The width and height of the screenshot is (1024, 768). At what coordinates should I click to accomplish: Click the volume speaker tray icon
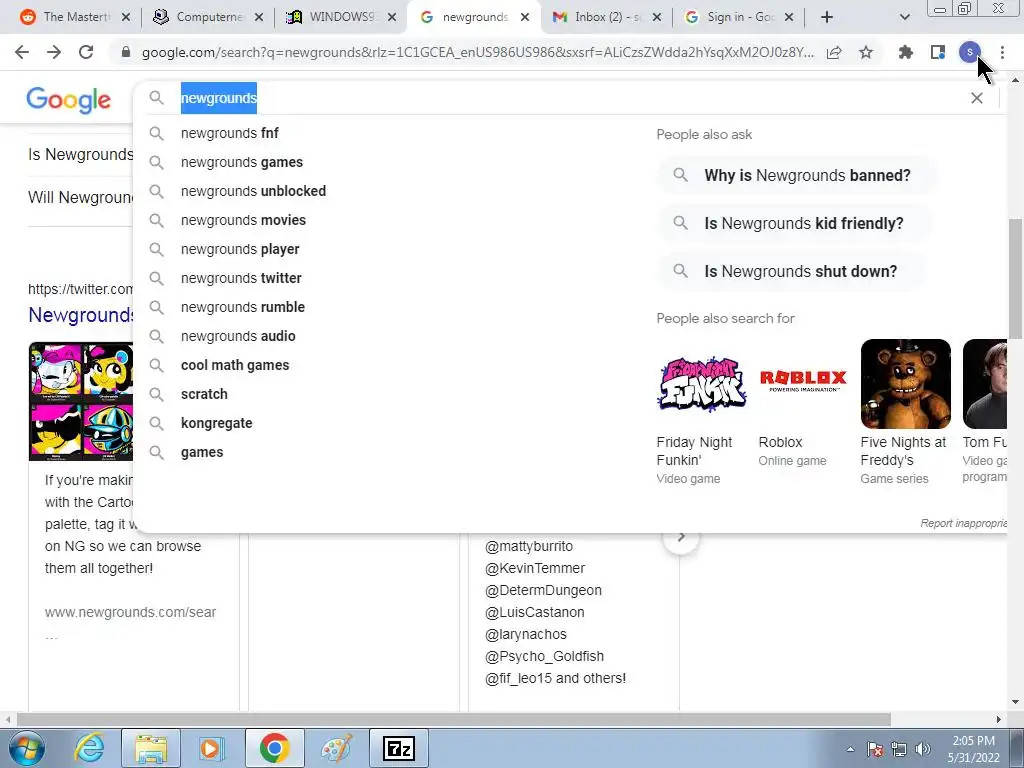click(x=923, y=749)
